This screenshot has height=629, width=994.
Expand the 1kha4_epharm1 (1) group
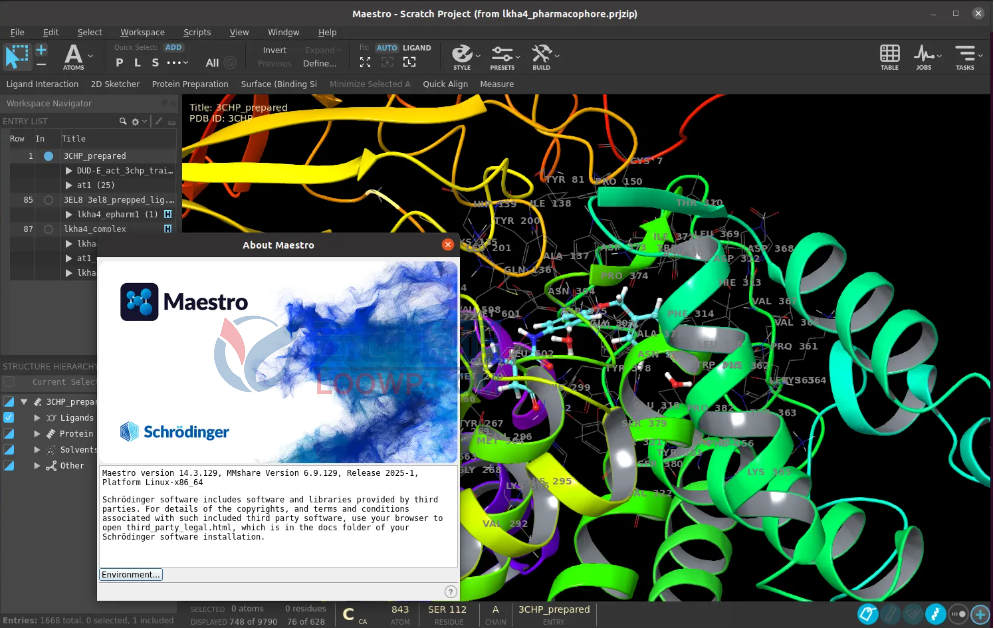coord(68,214)
